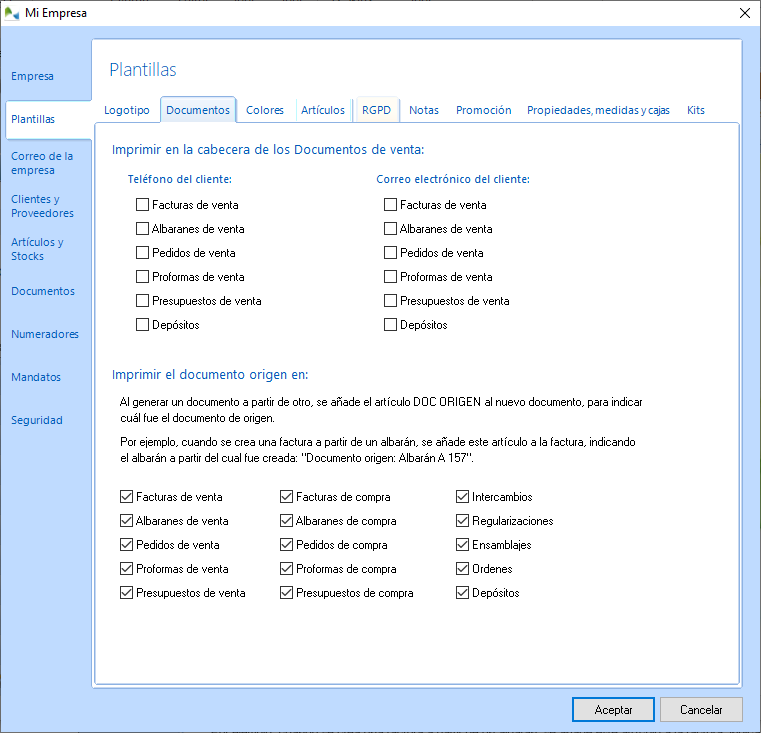Check Albaranes de venta under Correo electrónico del cliente
Image resolution: width=761 pixels, height=733 pixels.
click(391, 229)
